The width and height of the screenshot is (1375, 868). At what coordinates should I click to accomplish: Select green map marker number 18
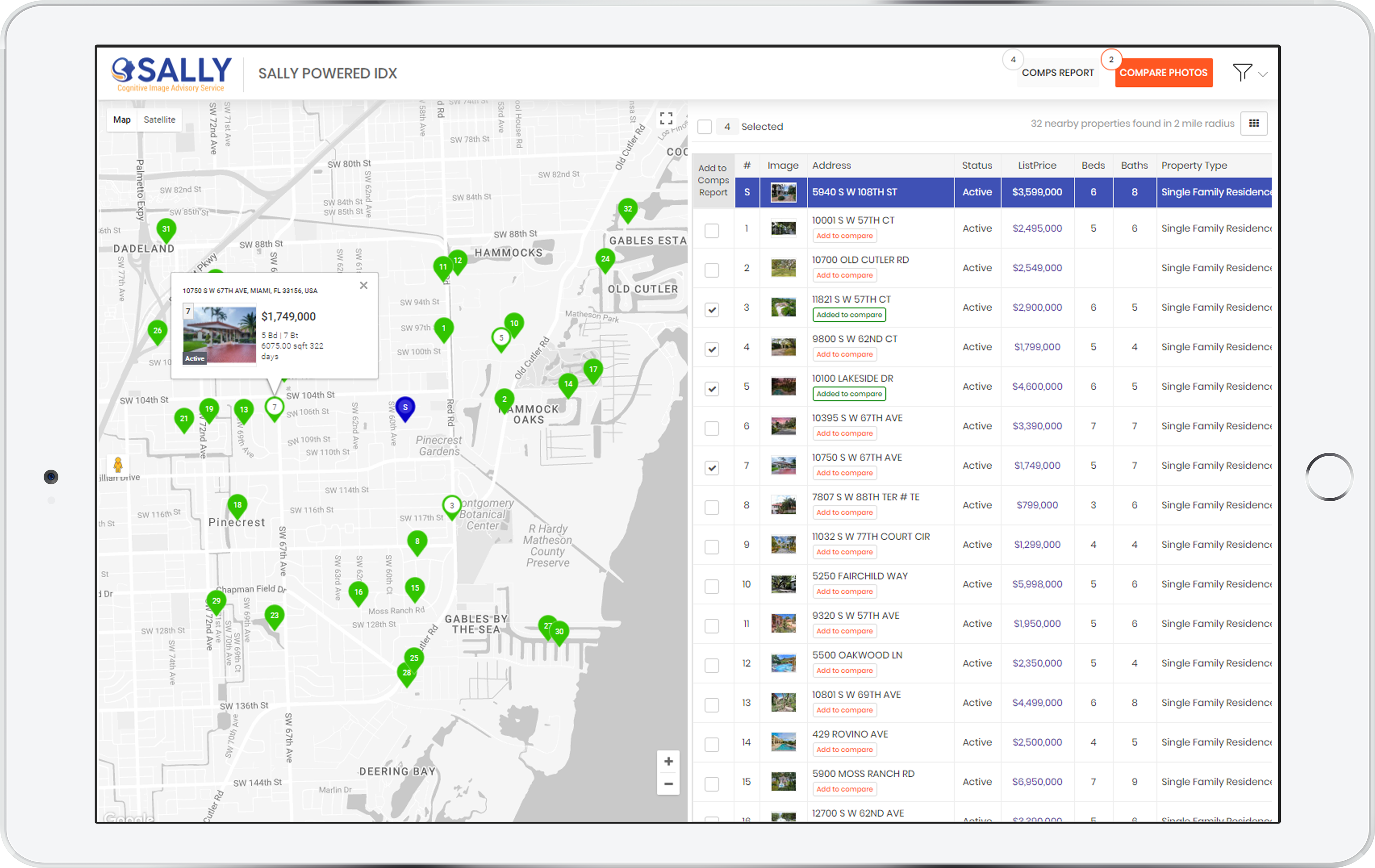238,506
